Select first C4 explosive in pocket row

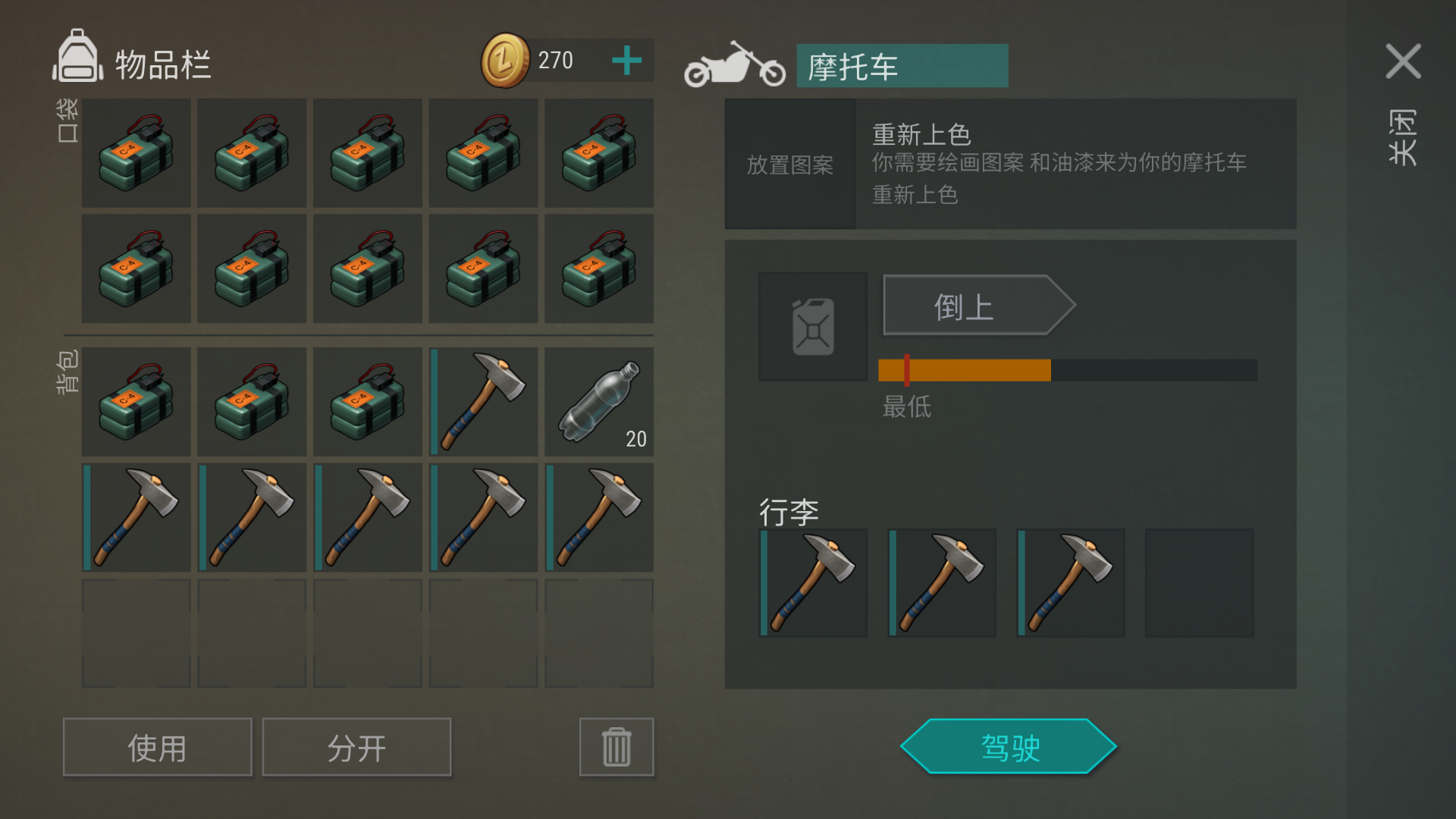(136, 152)
